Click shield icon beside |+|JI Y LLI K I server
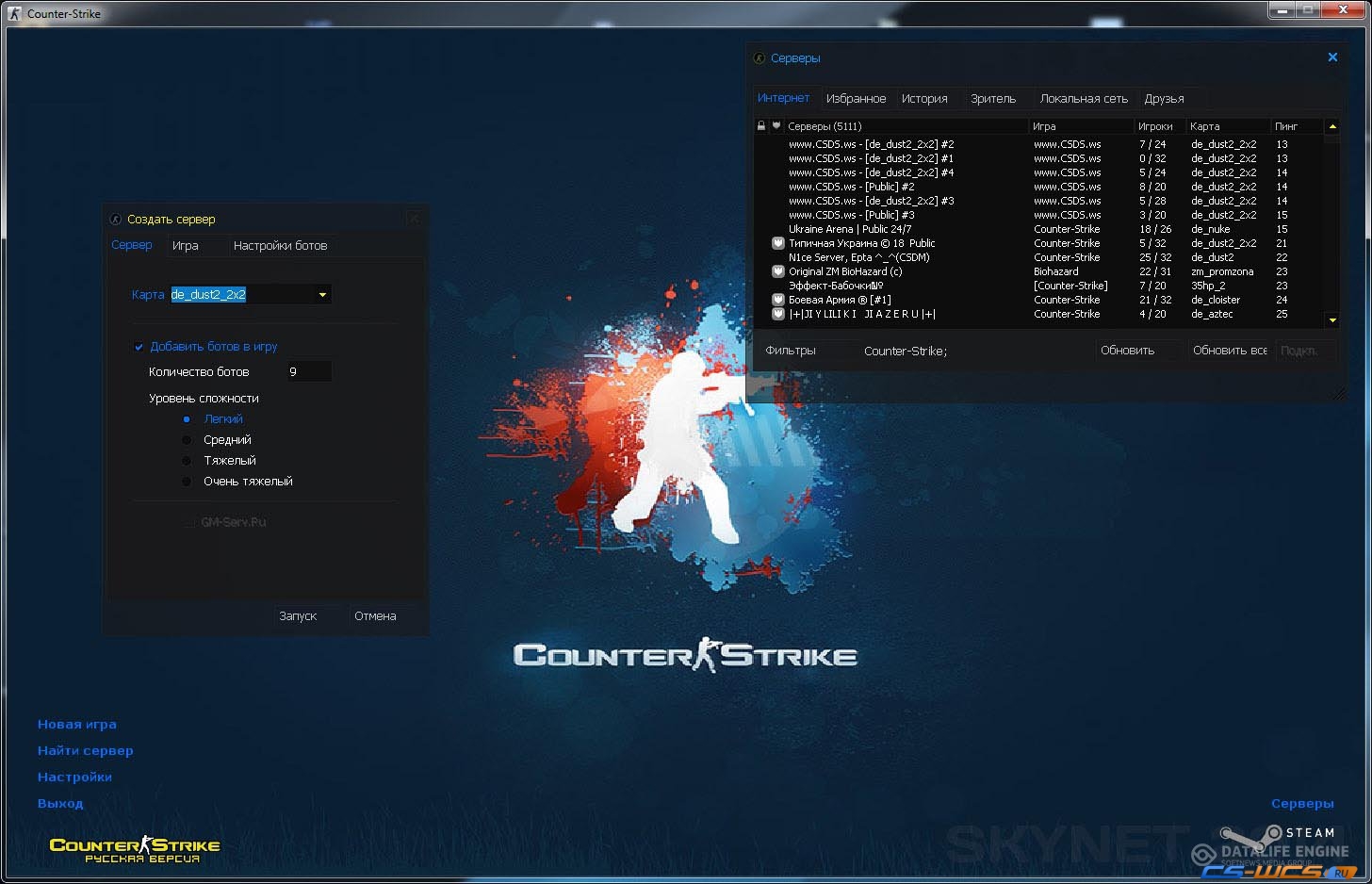This screenshot has height=884, width=1372. [777, 314]
